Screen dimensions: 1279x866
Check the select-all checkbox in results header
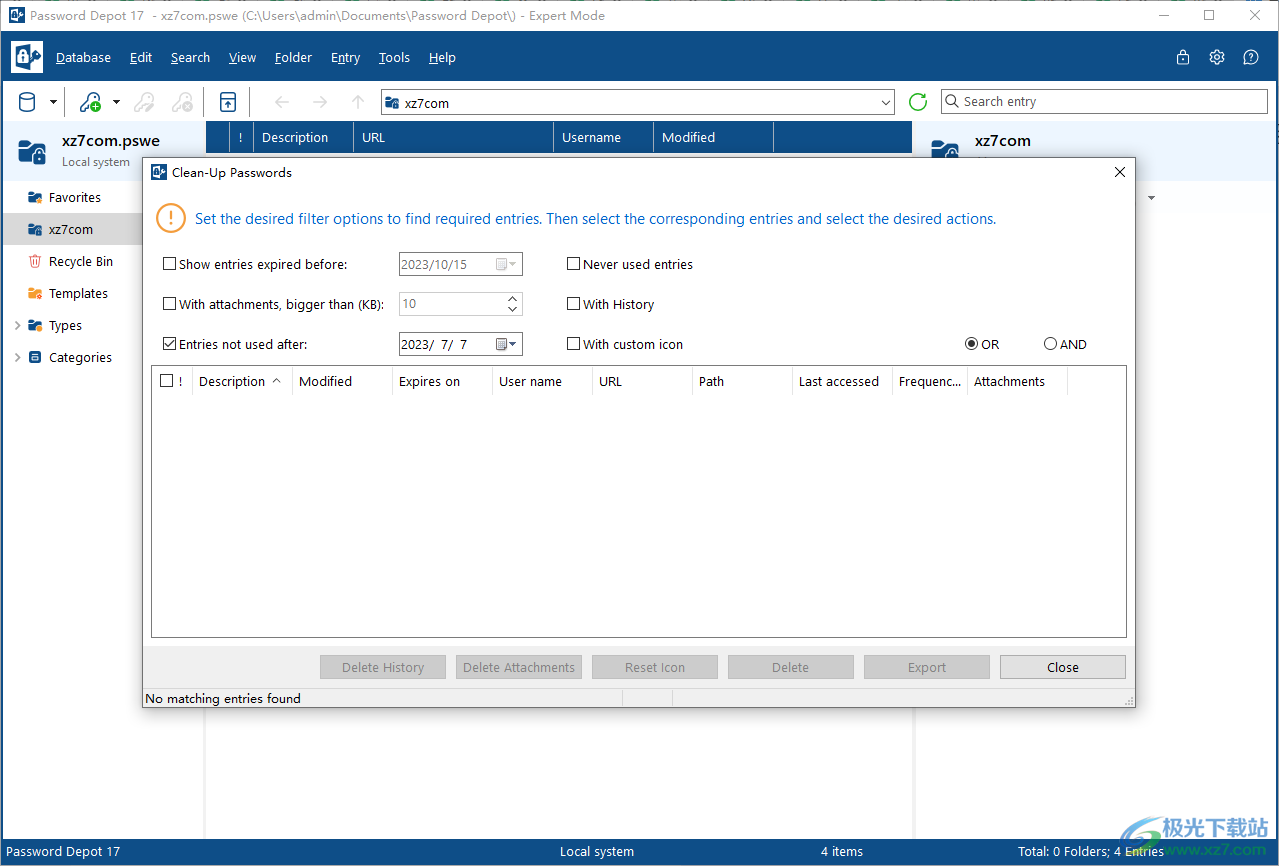166,381
